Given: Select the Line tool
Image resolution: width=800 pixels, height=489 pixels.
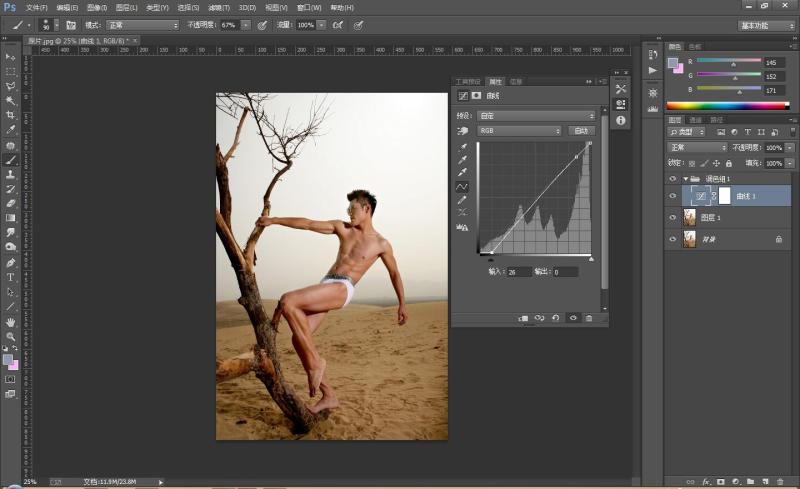Looking at the screenshot, I should (x=10, y=307).
